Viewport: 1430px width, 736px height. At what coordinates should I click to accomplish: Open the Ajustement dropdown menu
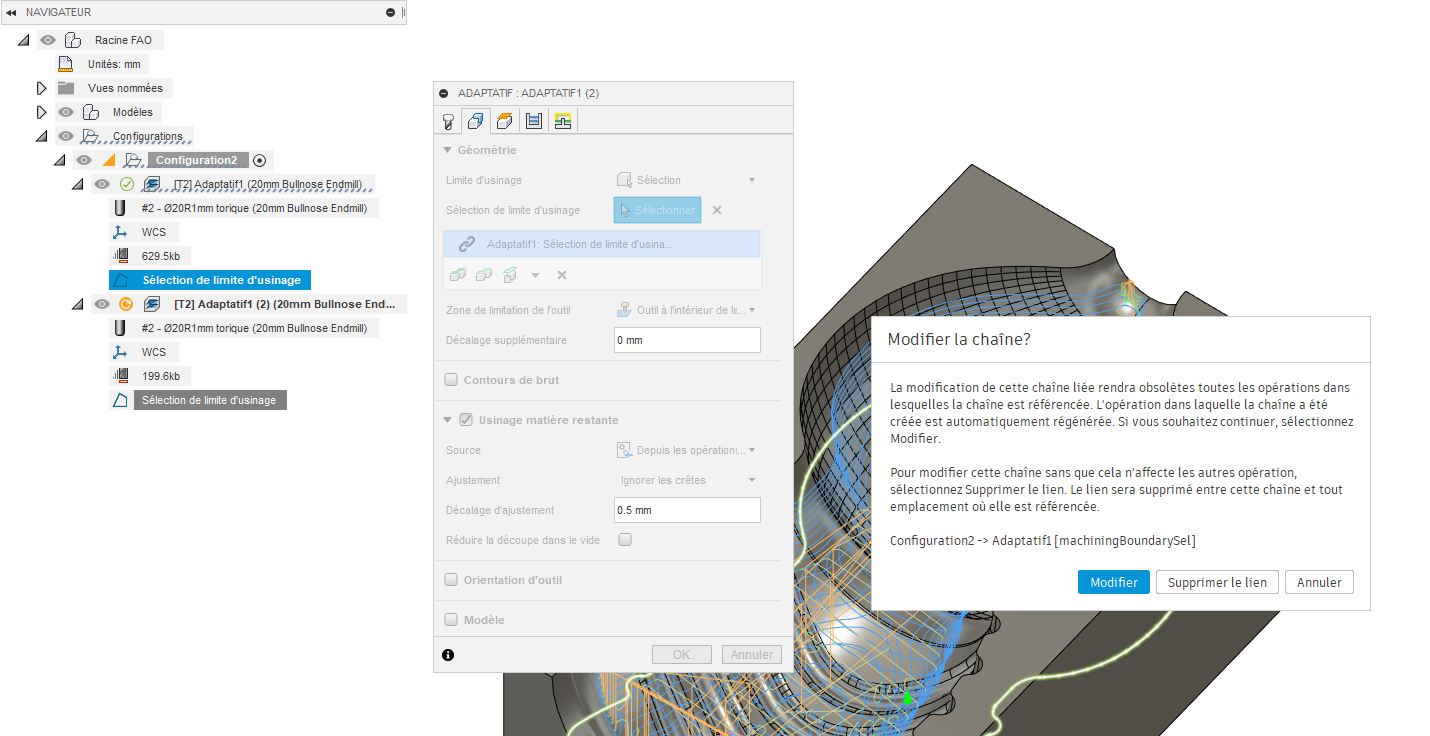coord(687,480)
